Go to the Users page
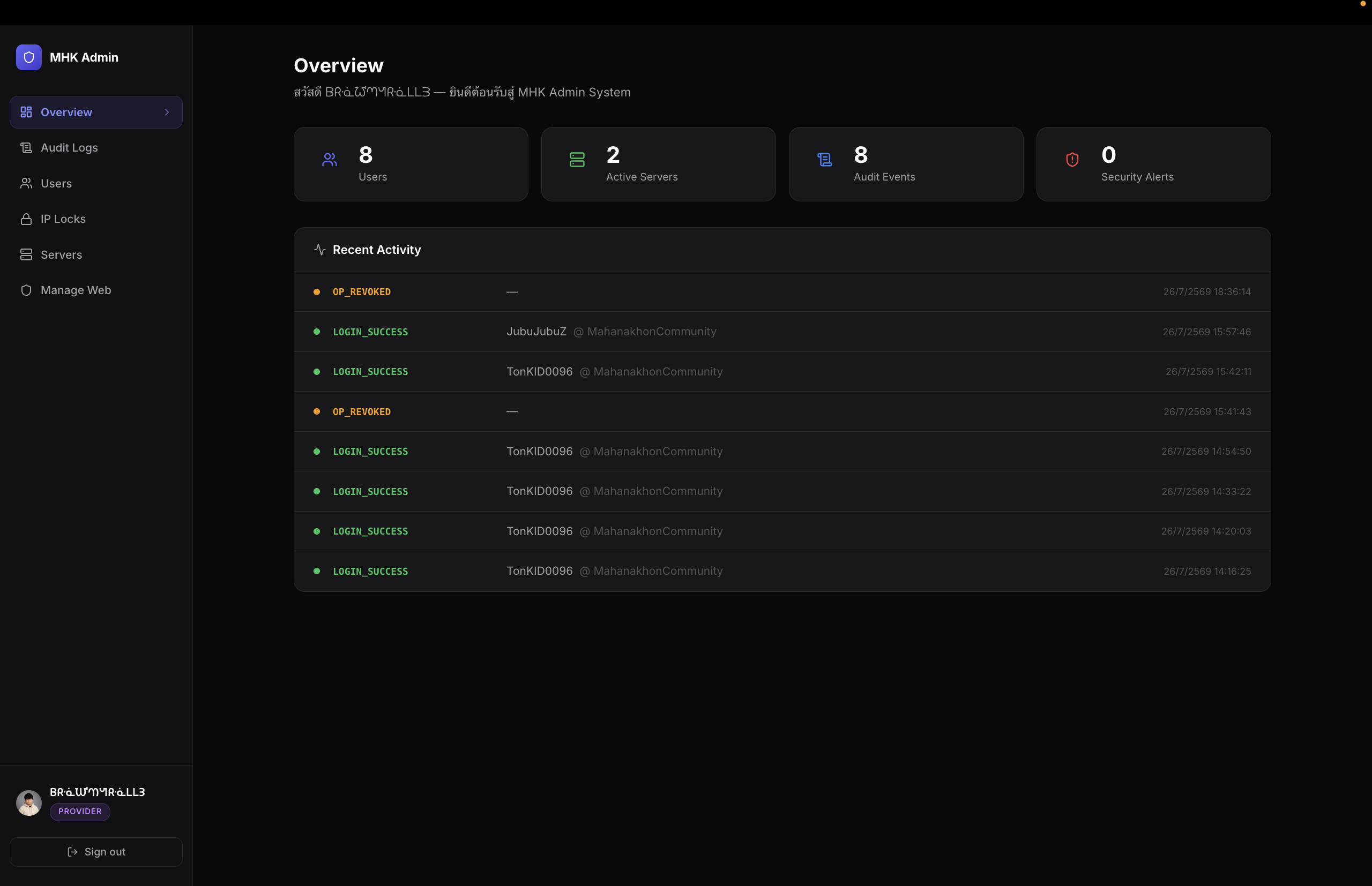Viewport: 1372px width, 886px height. 96,184
